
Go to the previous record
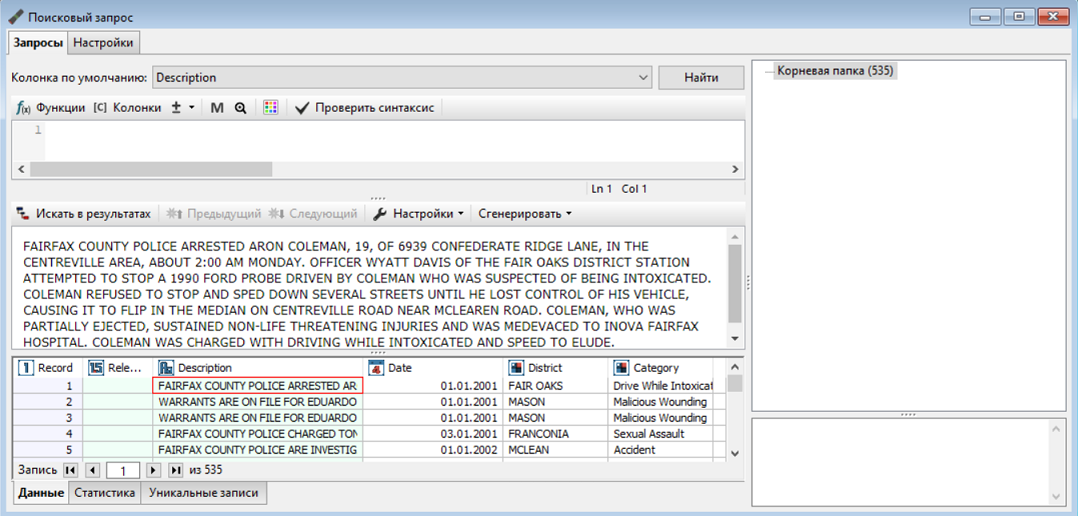coord(94,471)
